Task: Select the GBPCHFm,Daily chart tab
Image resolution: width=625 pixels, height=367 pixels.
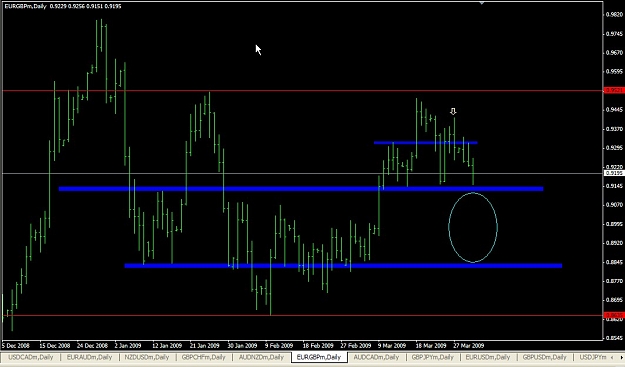Action: (x=203, y=357)
